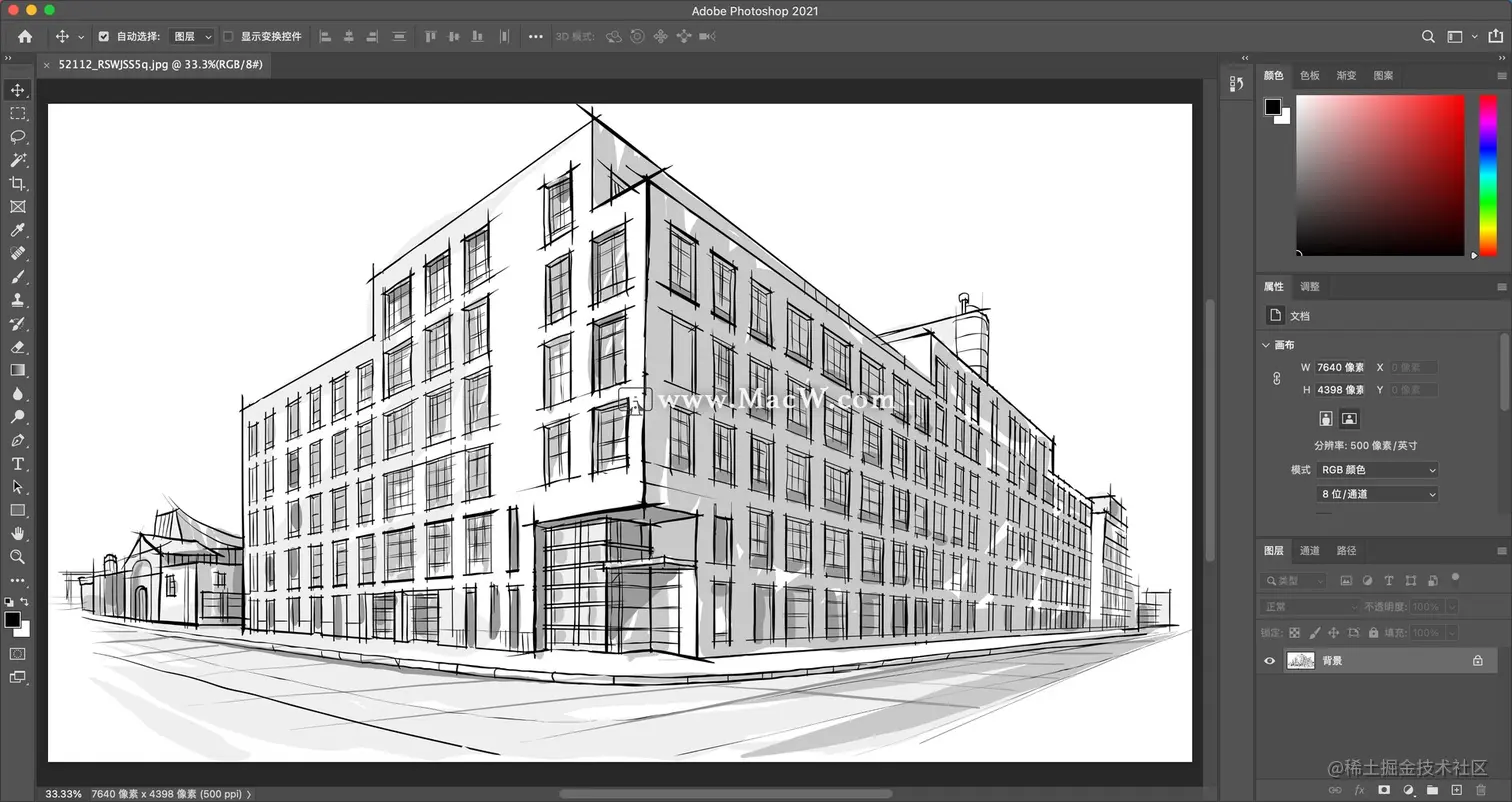Viewport: 1512px width, 802px height.
Task: Toggle the 自动选择 checkbox
Action: click(x=103, y=36)
